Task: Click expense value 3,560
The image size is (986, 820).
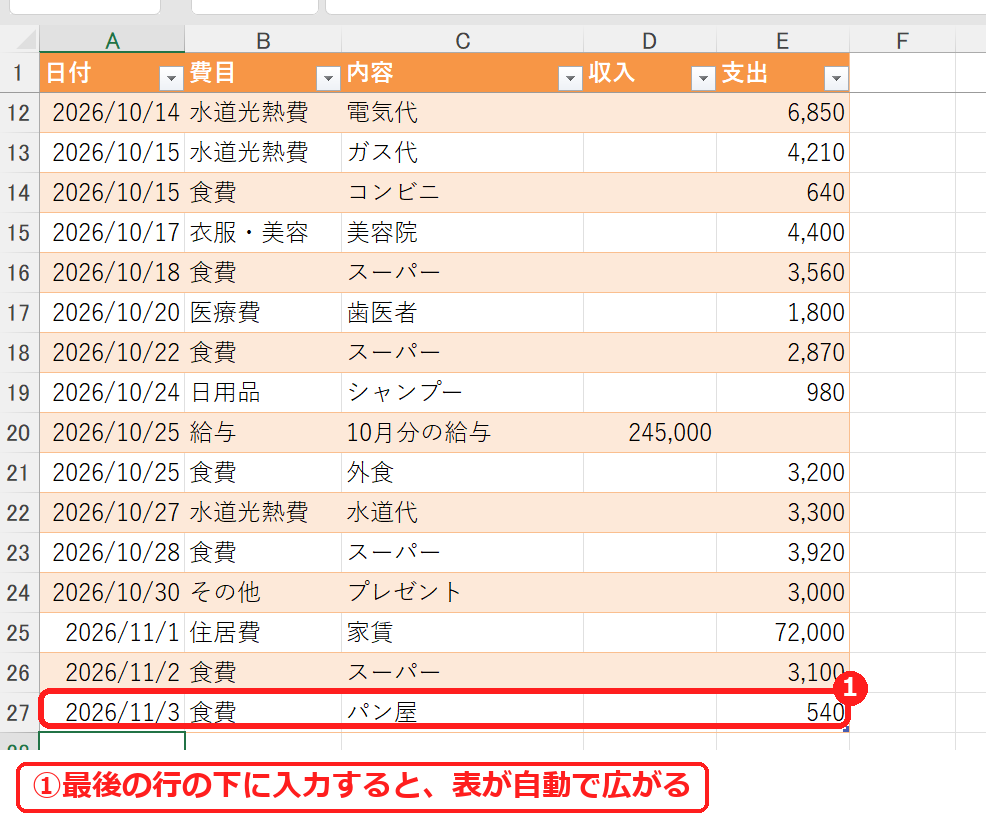Action: [x=783, y=273]
